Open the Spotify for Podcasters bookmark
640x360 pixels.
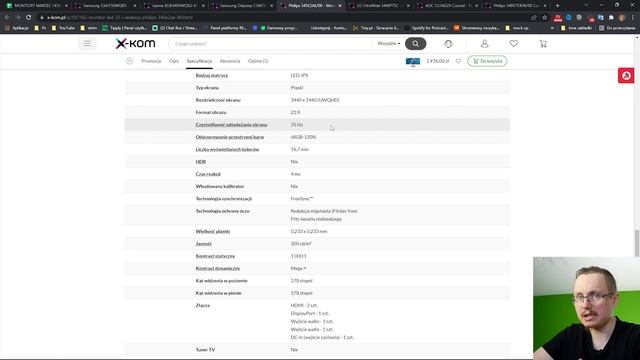pos(426,28)
